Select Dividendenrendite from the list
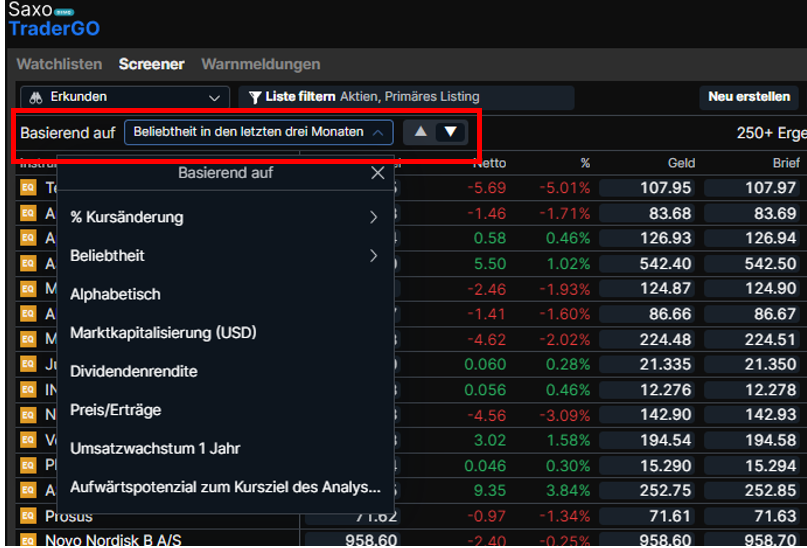 click(x=134, y=371)
